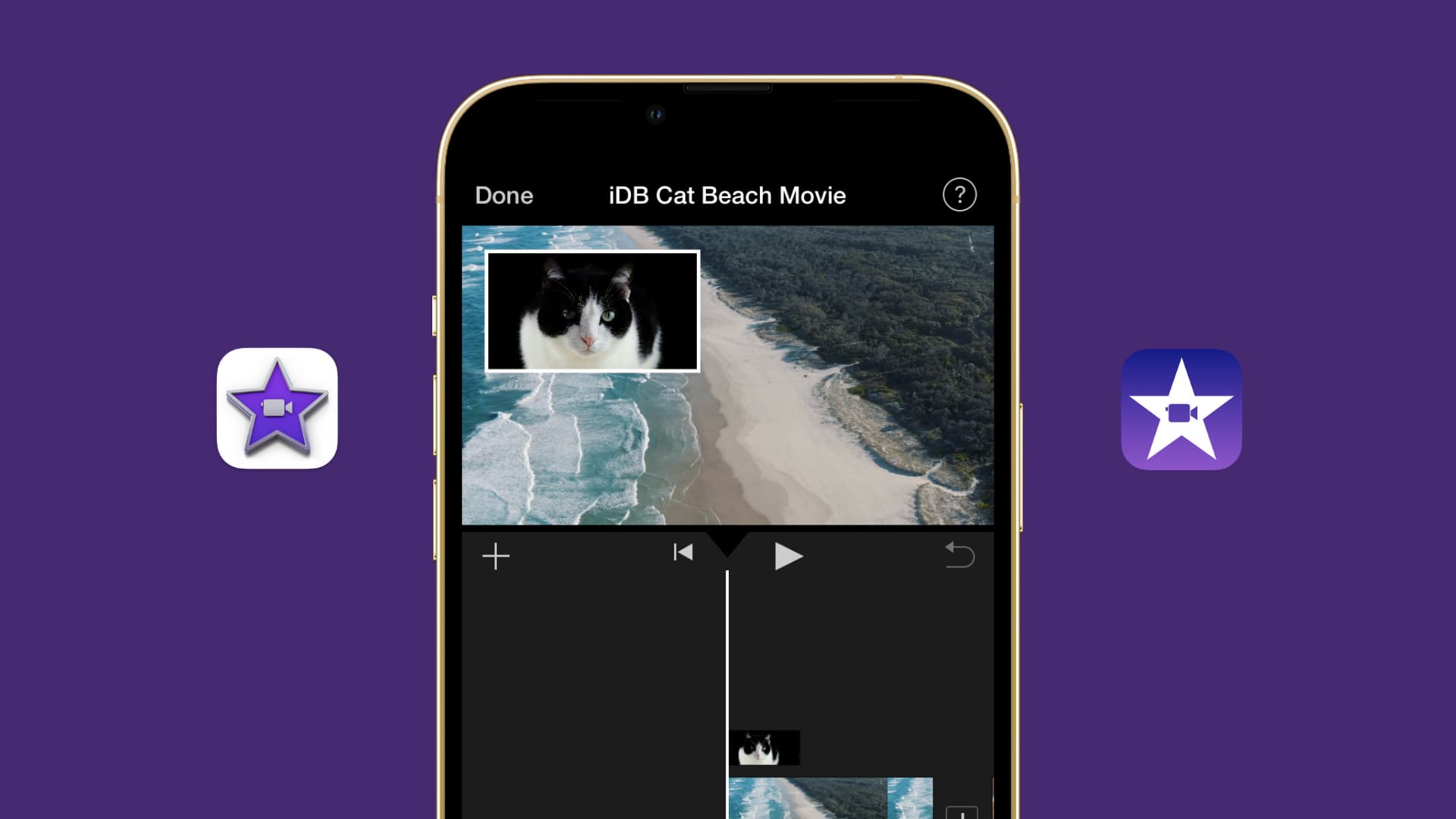The height and width of the screenshot is (819, 1456).
Task: Click Done to exit the editor
Action: 503,195
